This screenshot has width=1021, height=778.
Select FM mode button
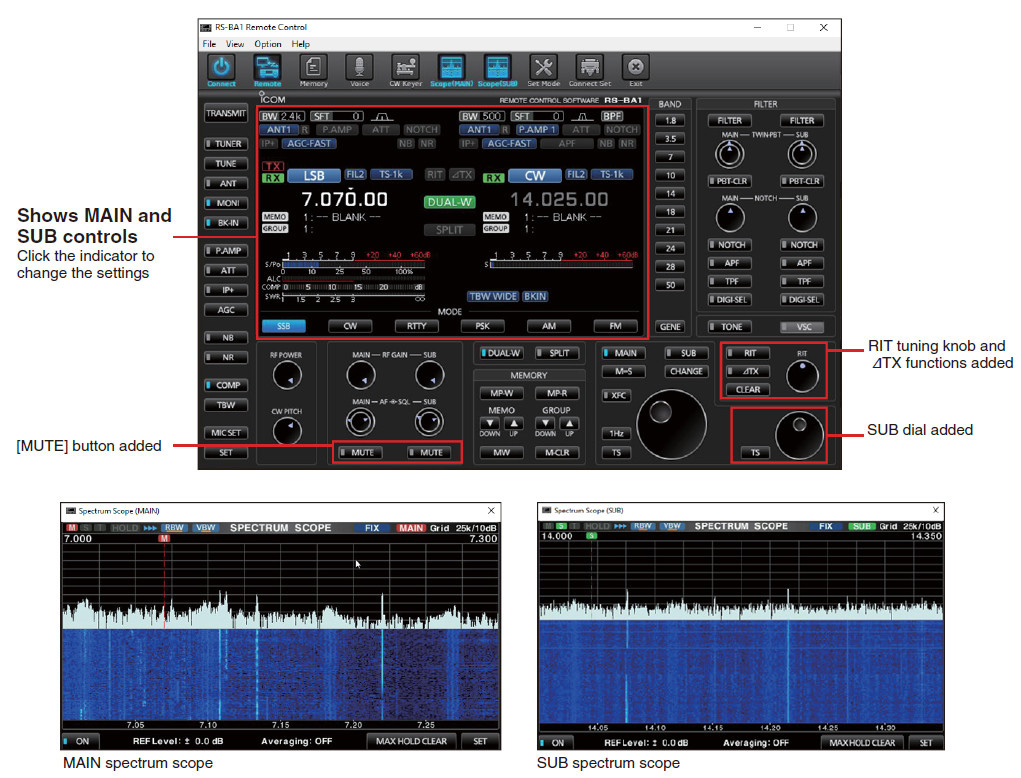coord(615,326)
